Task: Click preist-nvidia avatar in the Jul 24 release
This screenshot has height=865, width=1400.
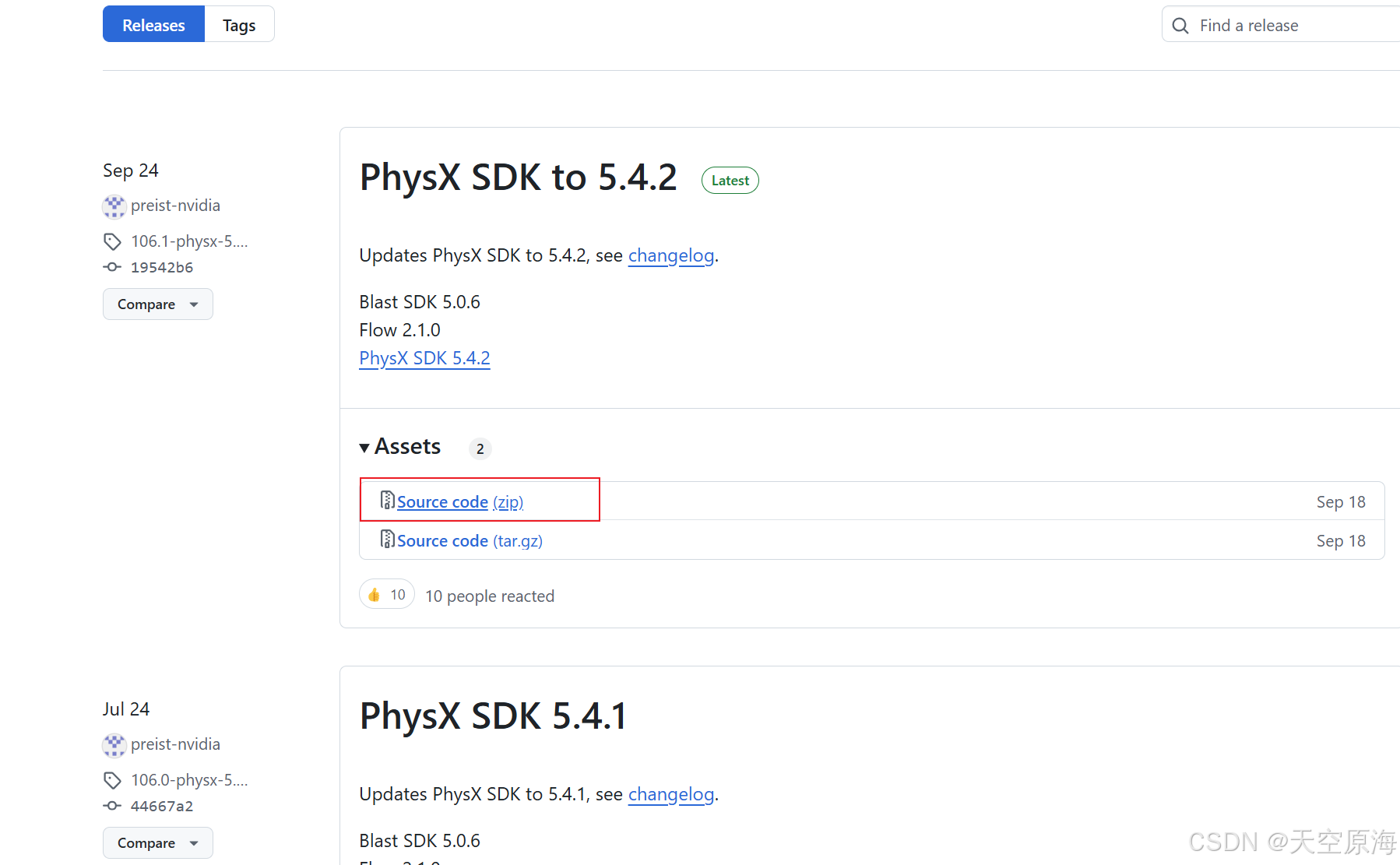Action: point(114,745)
